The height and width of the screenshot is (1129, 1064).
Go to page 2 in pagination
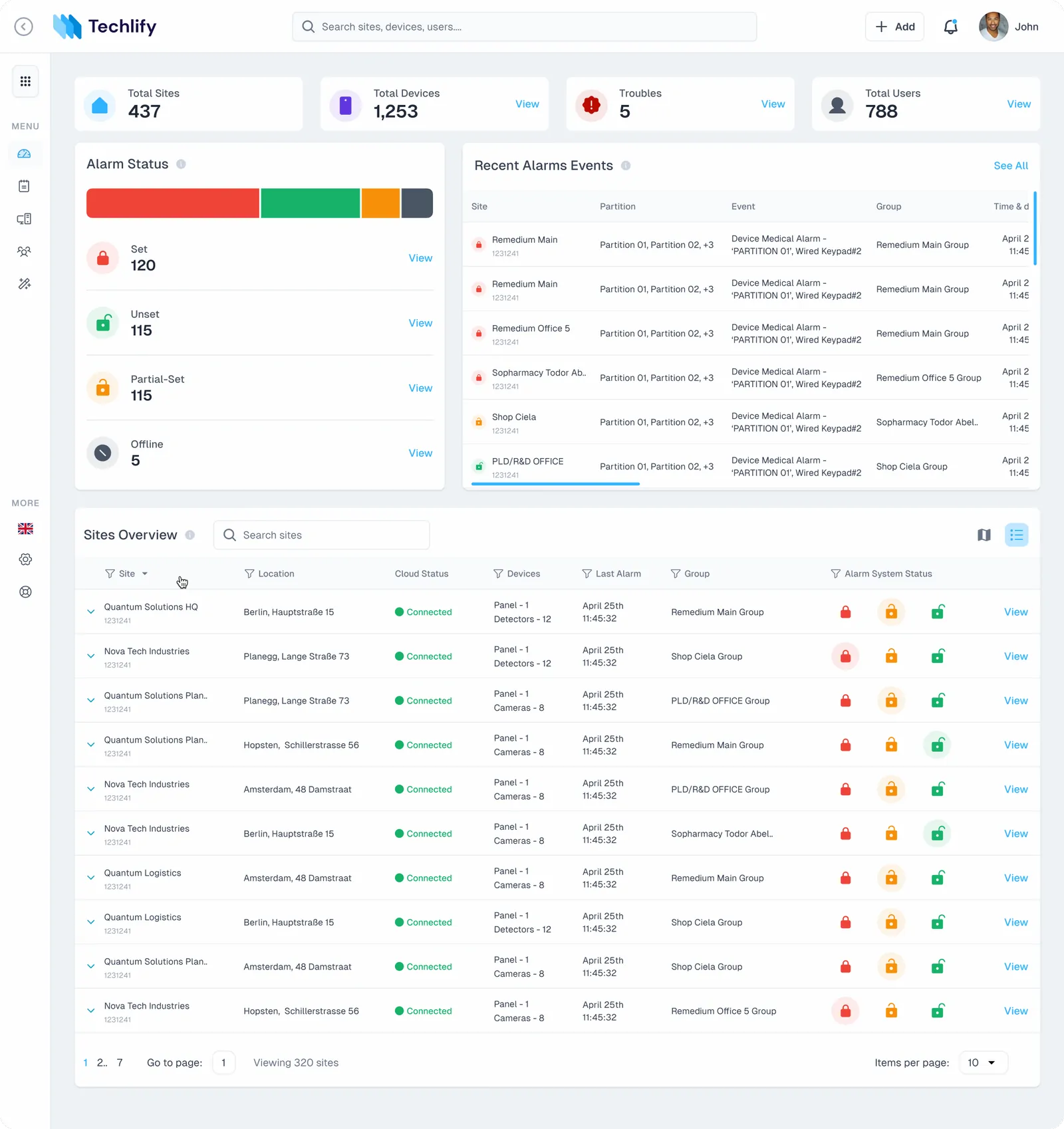click(x=102, y=1063)
